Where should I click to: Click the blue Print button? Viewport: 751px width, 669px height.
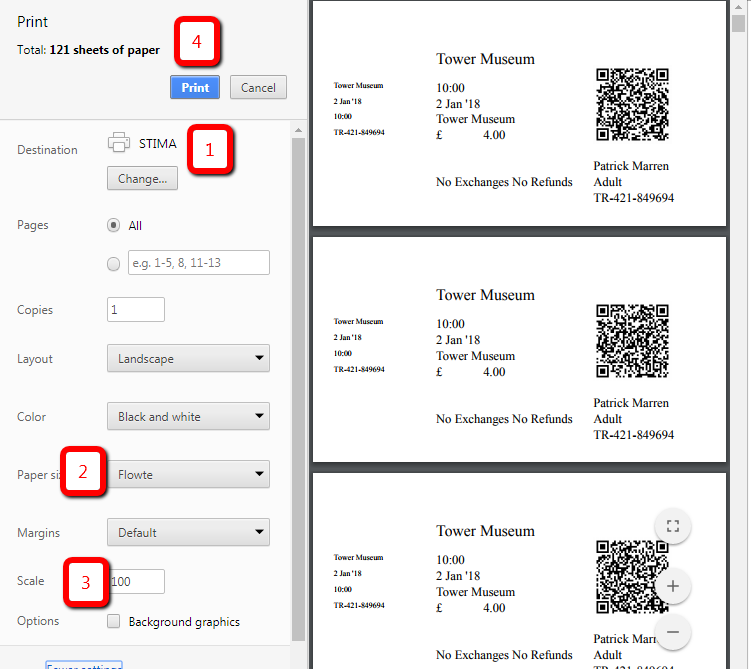195,87
